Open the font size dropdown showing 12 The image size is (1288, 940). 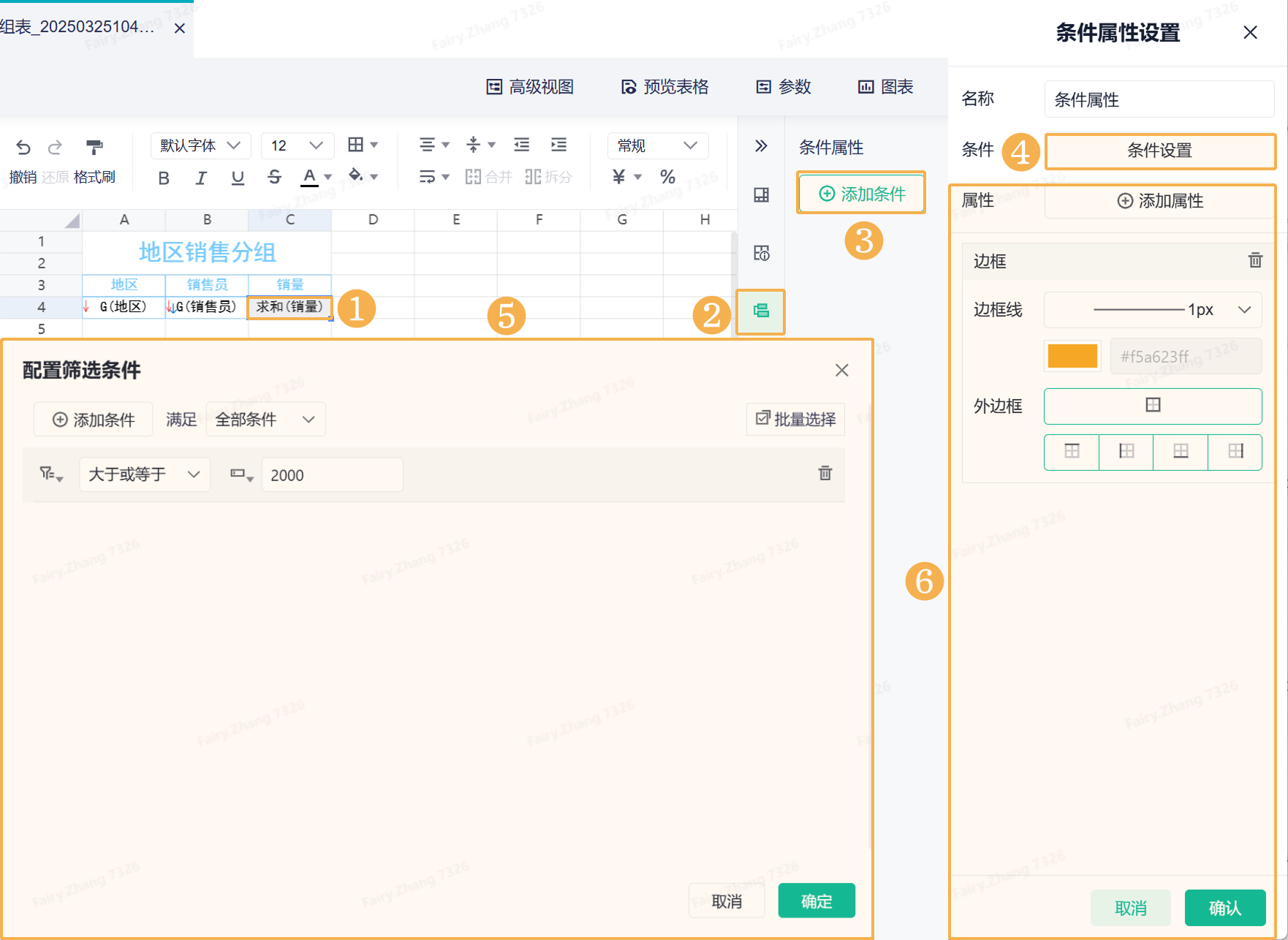click(x=298, y=145)
